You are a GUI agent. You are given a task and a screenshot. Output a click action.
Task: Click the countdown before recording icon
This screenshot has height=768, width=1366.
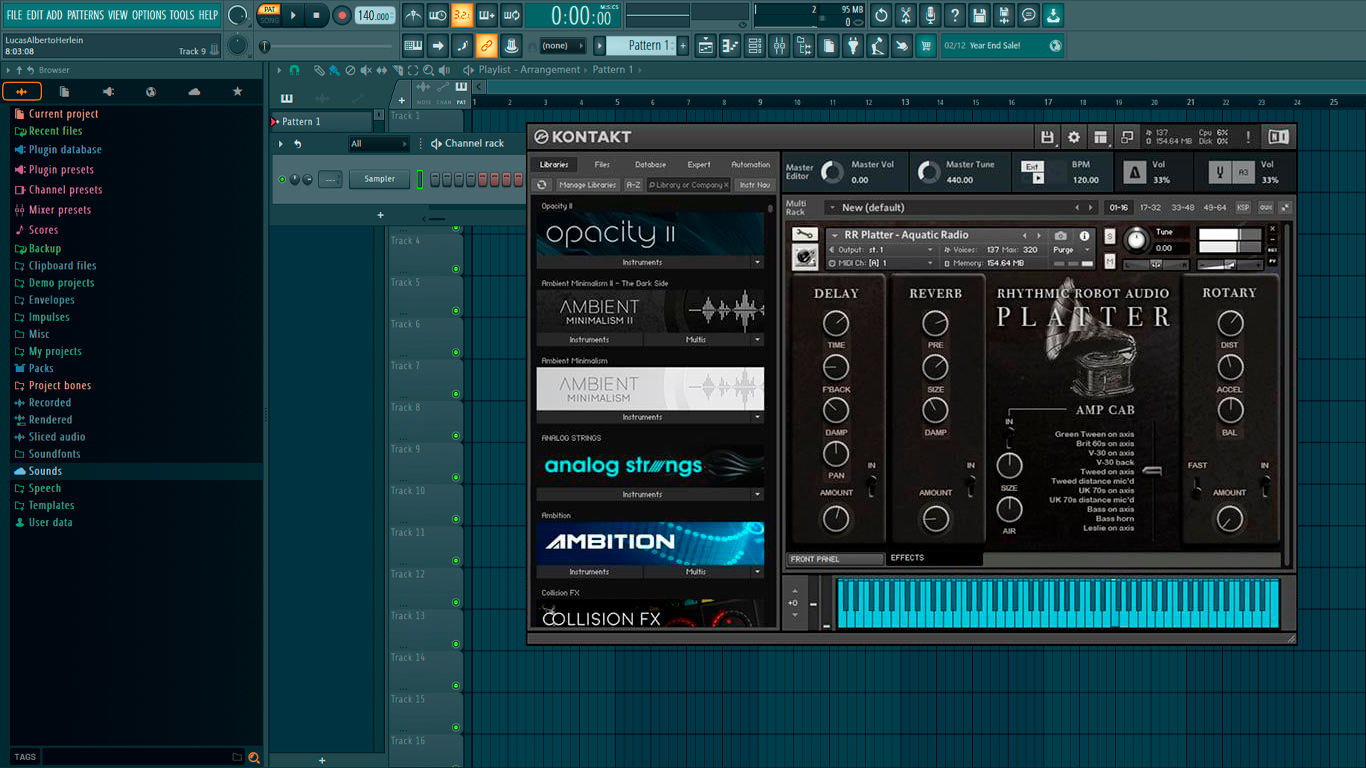tap(462, 15)
